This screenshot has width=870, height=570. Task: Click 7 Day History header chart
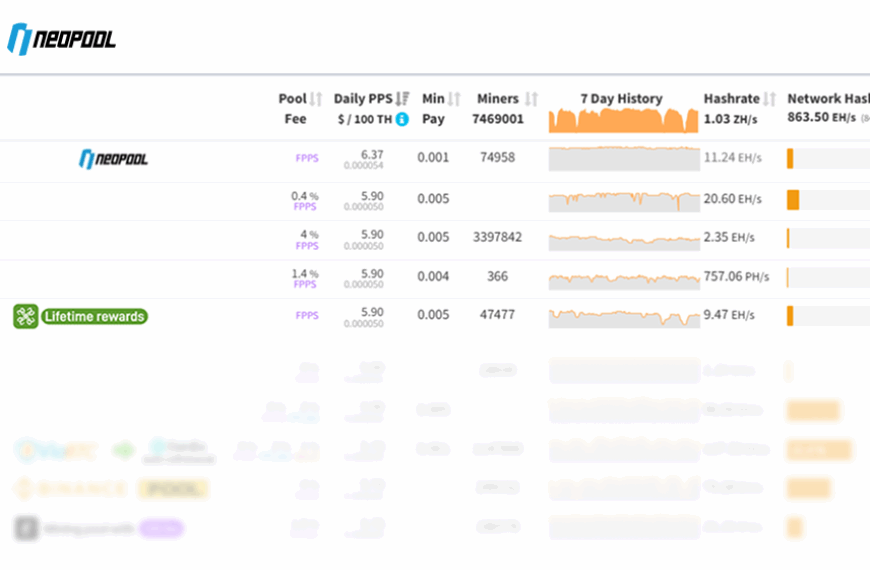[624, 120]
